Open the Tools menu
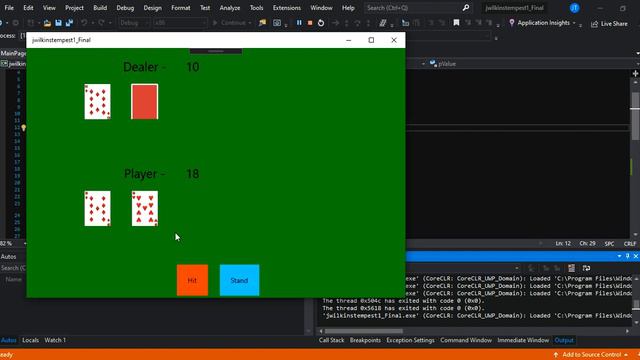 tap(256, 8)
